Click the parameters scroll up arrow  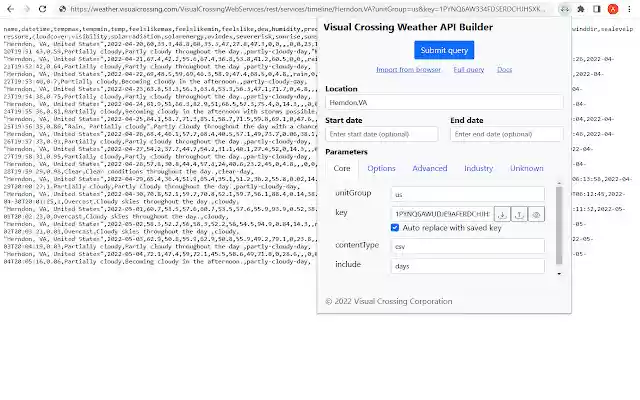(x=559, y=183)
